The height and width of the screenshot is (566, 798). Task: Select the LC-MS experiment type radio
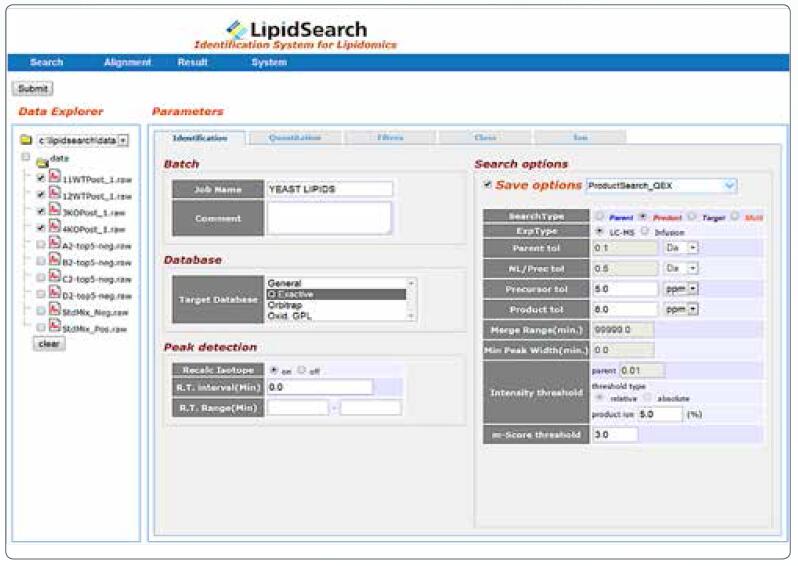pyautogui.click(x=600, y=231)
